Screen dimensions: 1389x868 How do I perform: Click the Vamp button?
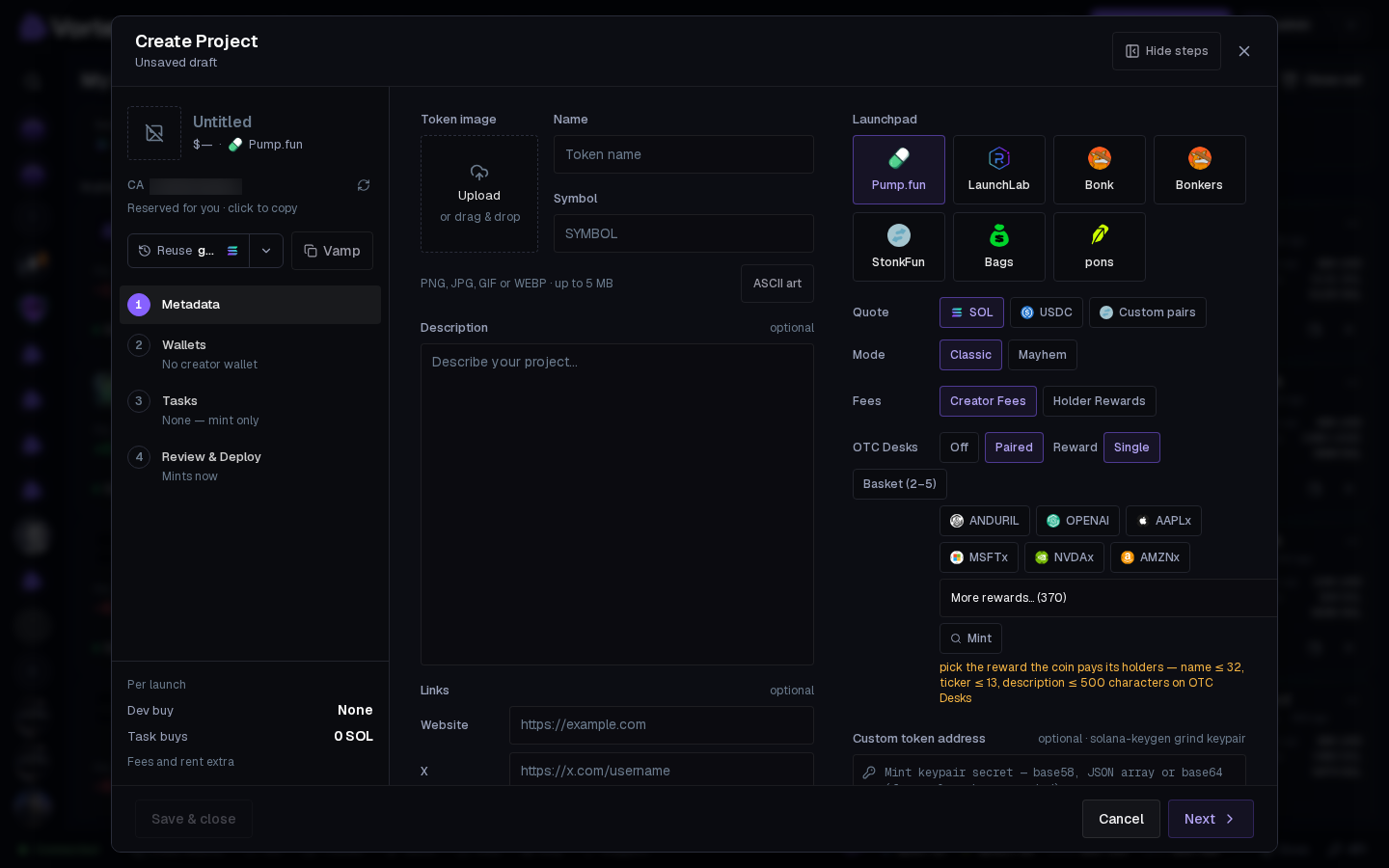332,251
